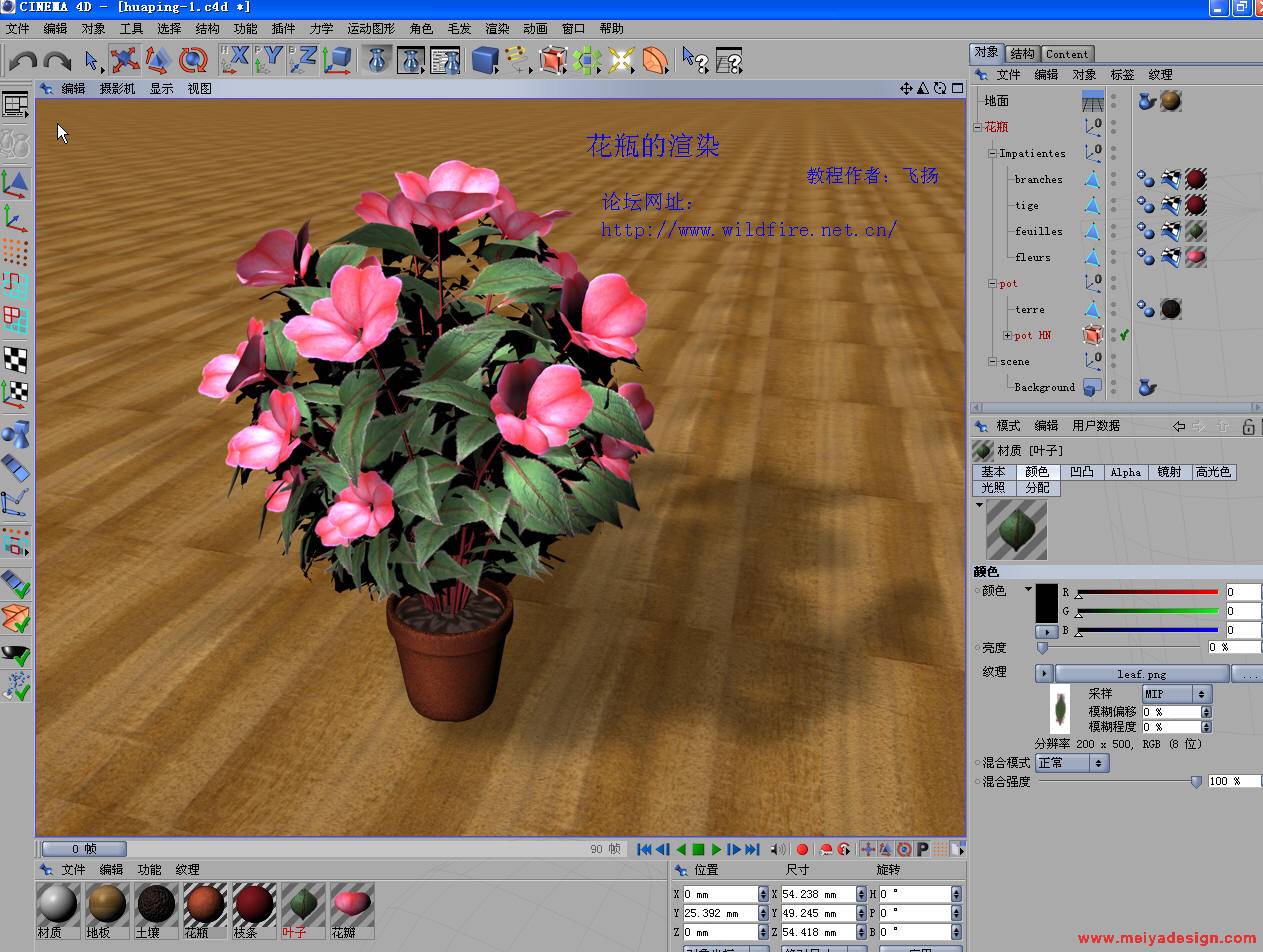The width and height of the screenshot is (1263, 952).
Task: Select the Model mode icon in left palette
Action: [x=15, y=183]
